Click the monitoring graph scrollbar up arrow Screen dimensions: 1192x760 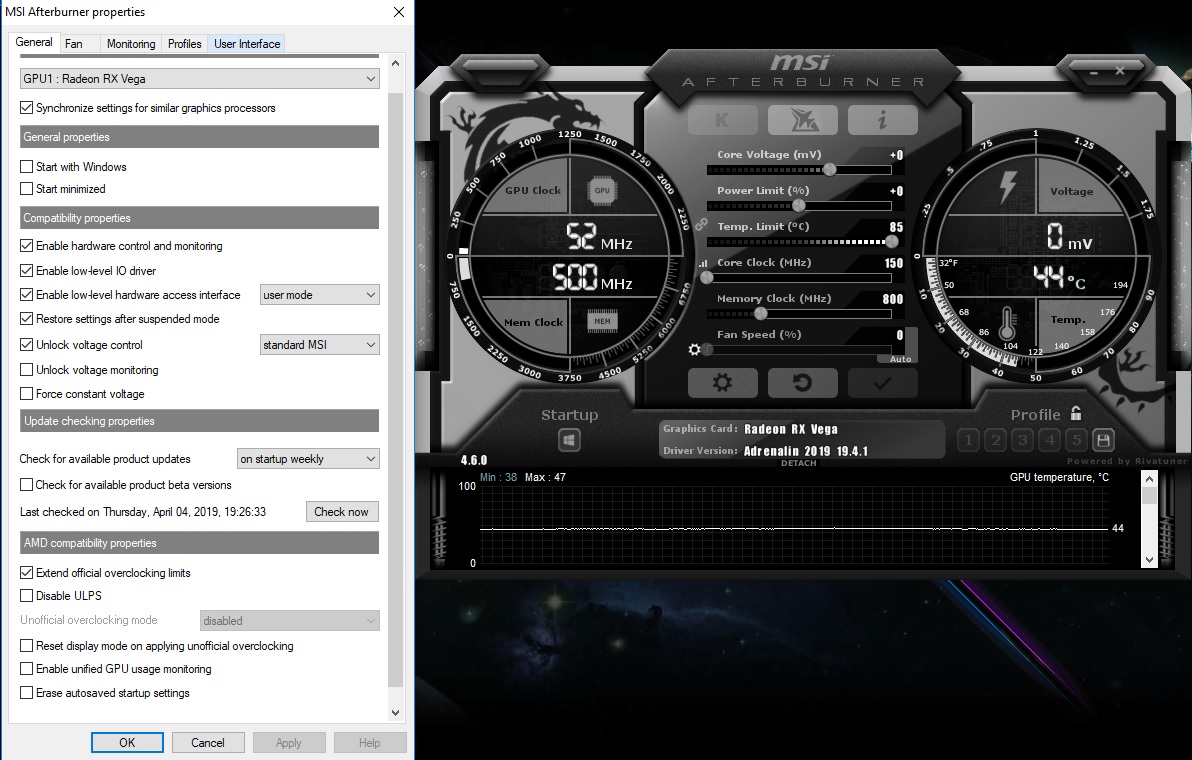coord(1149,479)
